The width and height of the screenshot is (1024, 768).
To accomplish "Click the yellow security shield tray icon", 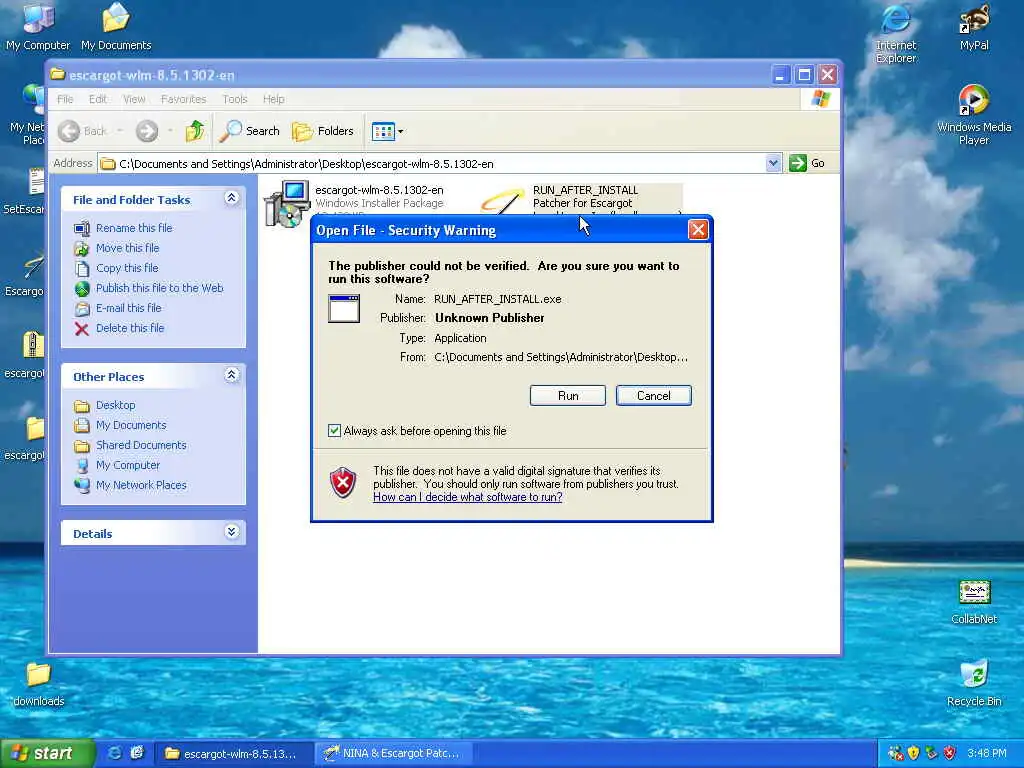I will (x=913, y=754).
